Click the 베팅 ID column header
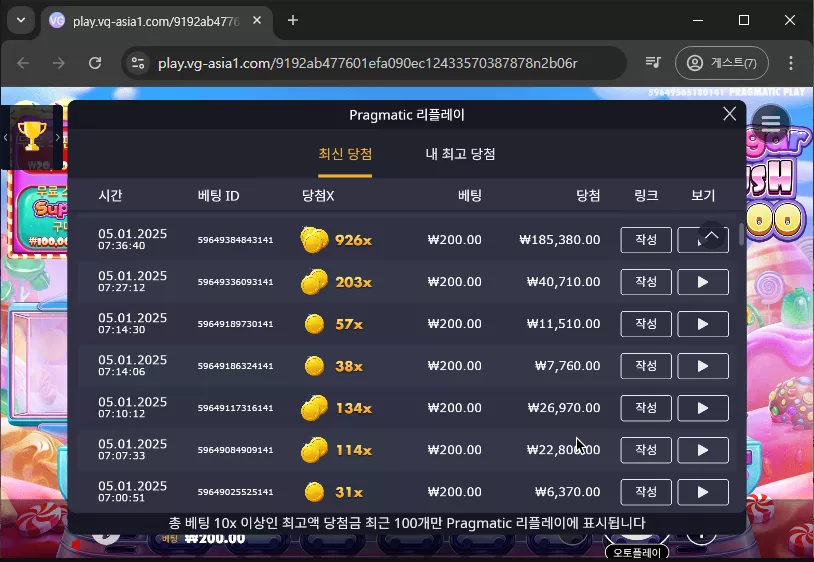The image size is (814, 562). pyautogui.click(x=219, y=196)
